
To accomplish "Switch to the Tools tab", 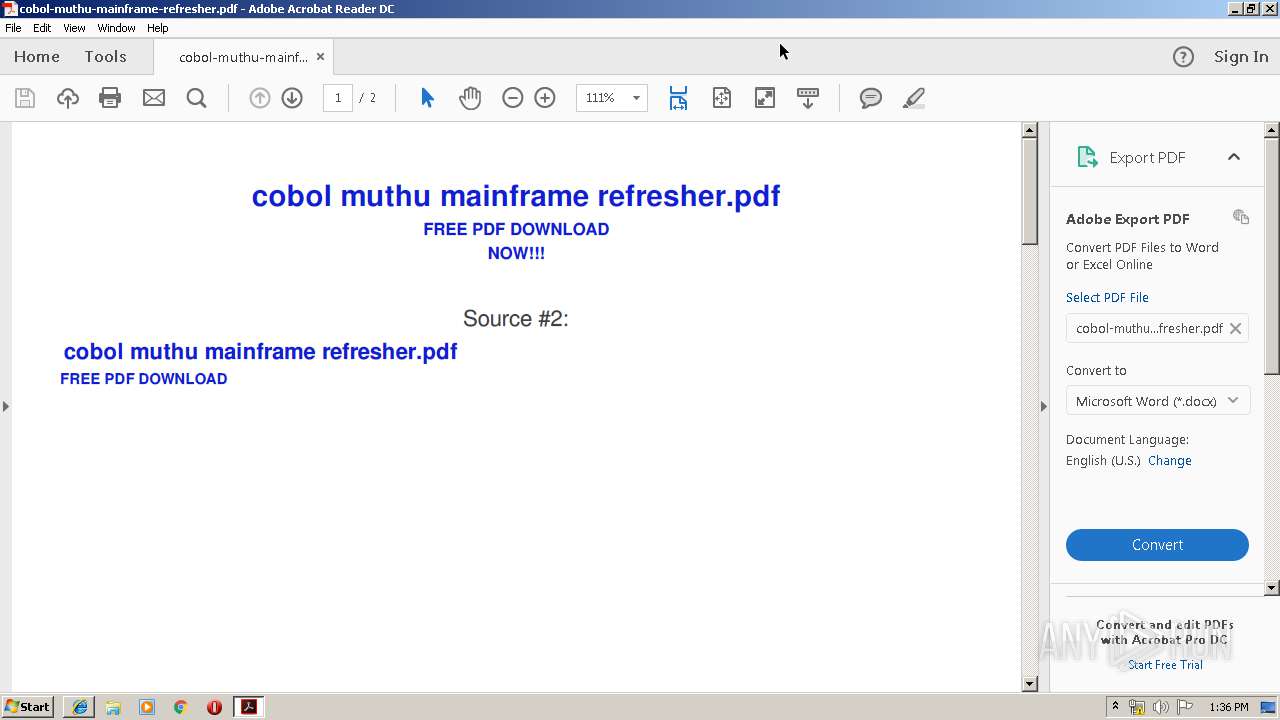I will tap(105, 57).
